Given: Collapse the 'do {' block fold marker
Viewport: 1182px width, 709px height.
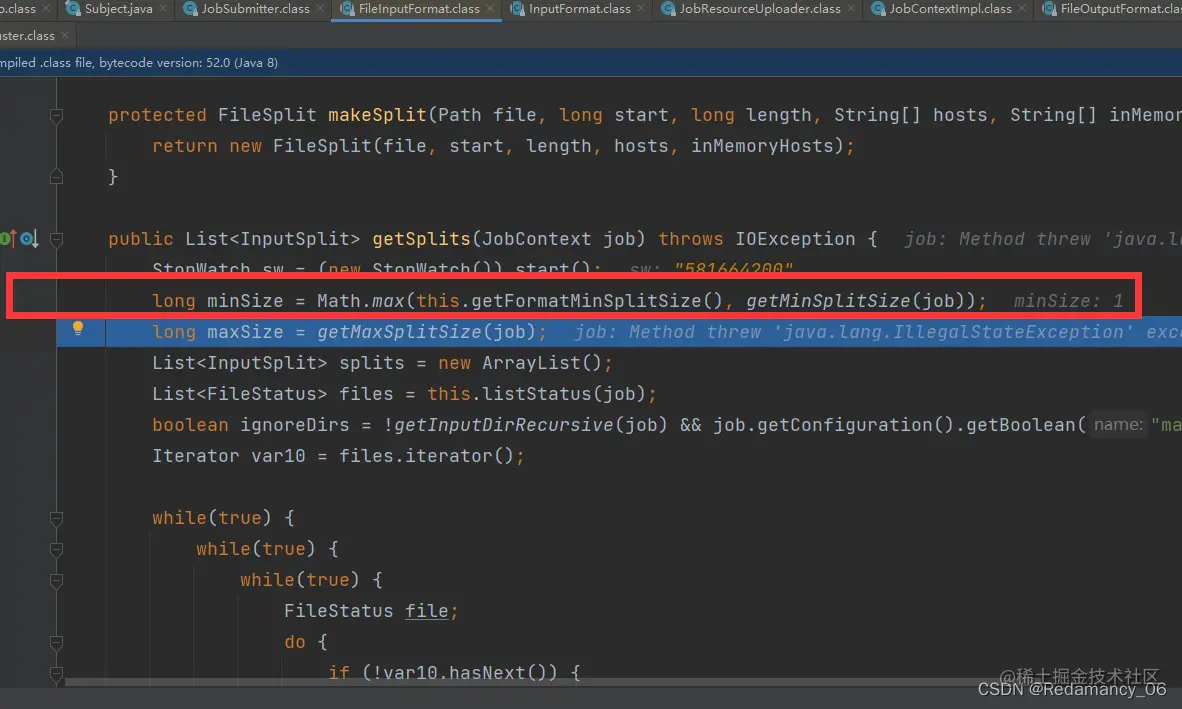Looking at the screenshot, I should (56, 643).
